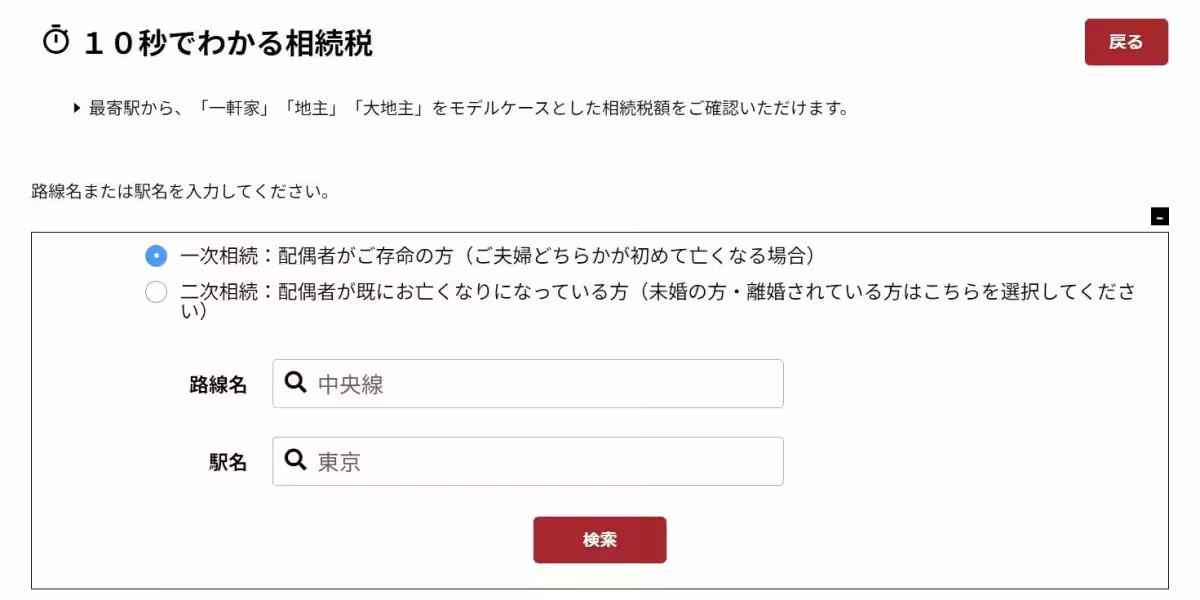Image resolution: width=1200 pixels, height=600 pixels.
Task: Click the 駅名 field label
Action: 226,461
